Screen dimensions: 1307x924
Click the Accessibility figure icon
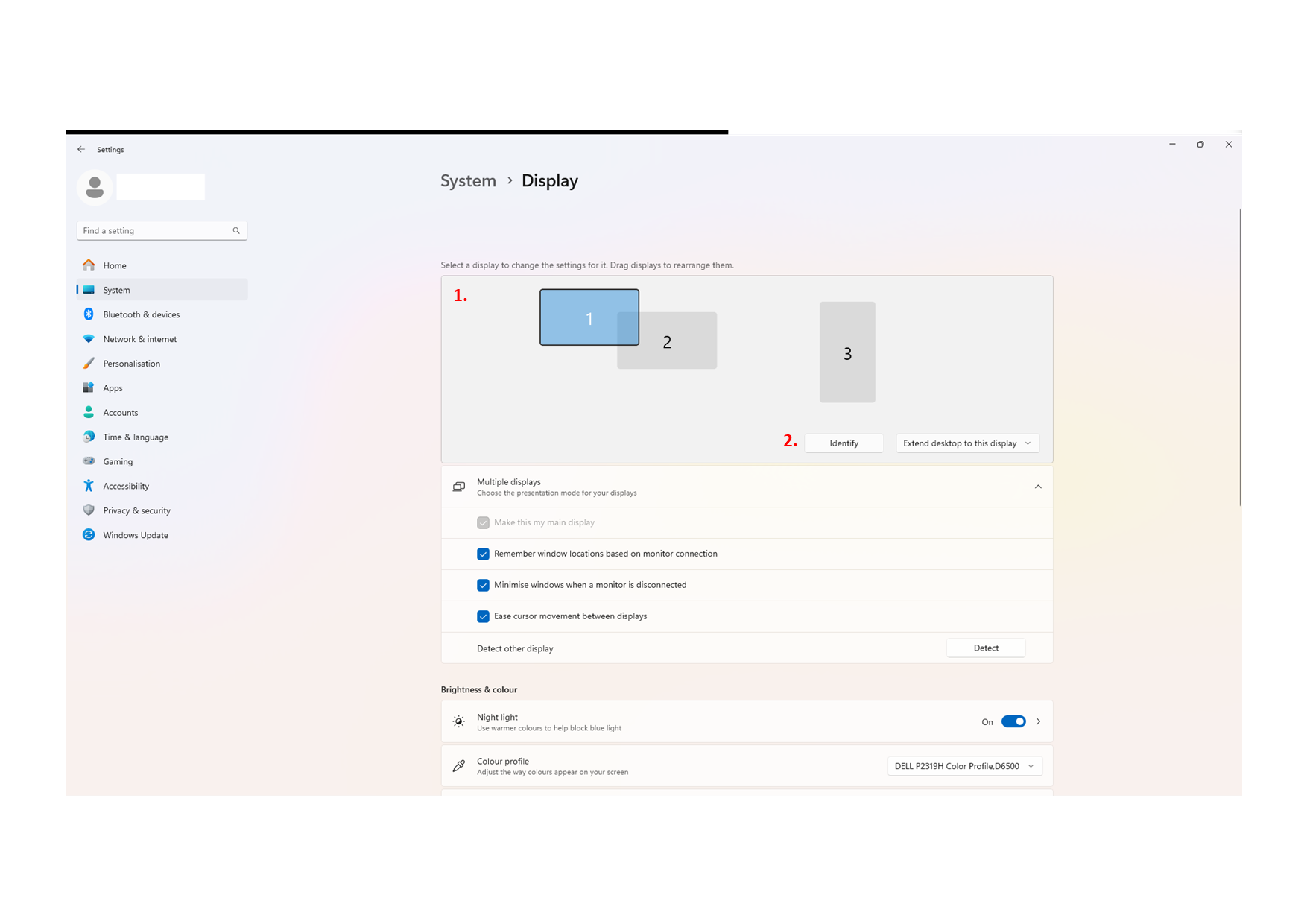(89, 486)
